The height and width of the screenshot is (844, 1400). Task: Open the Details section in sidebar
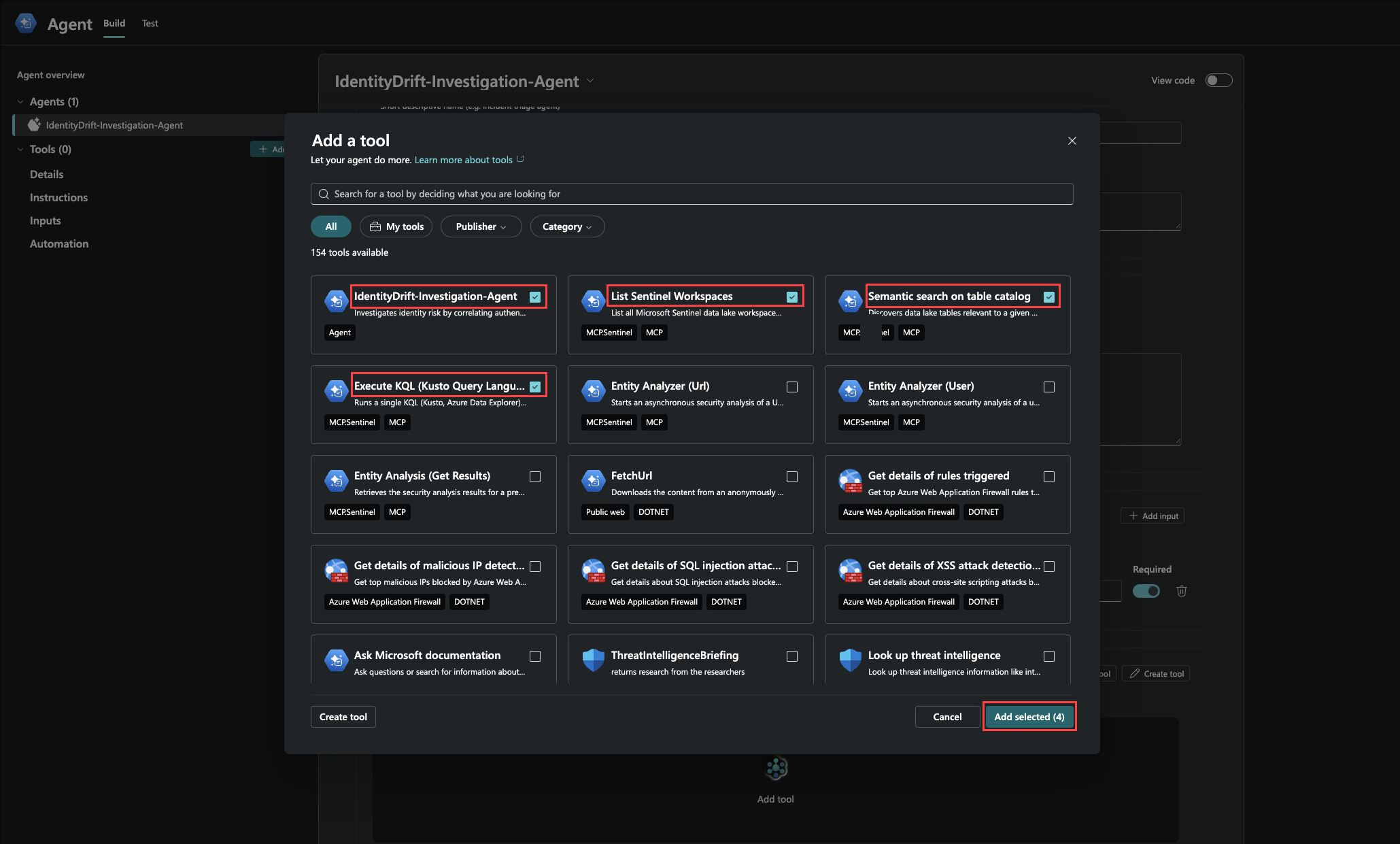46,174
